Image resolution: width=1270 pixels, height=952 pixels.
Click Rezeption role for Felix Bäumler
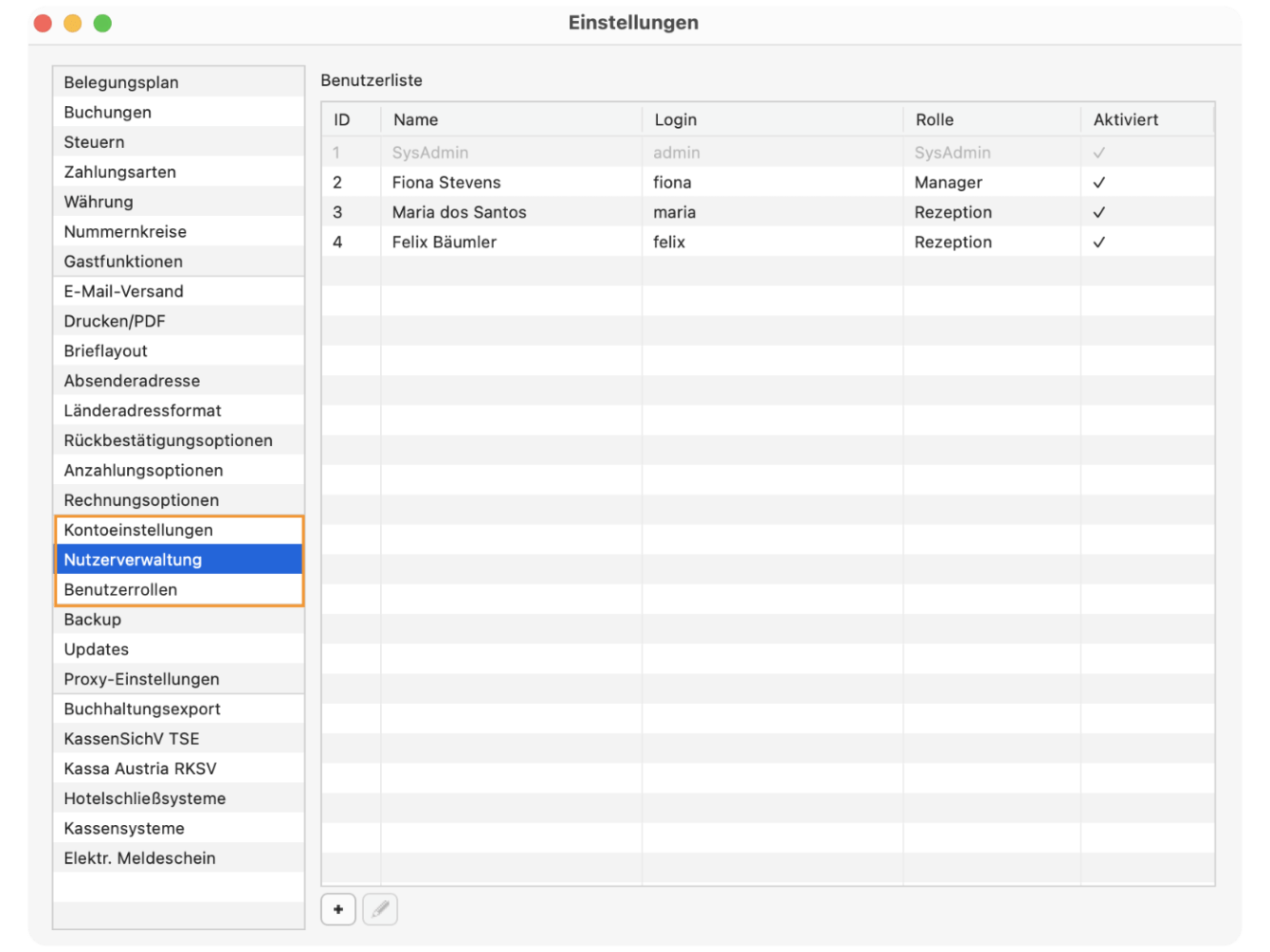992,242
